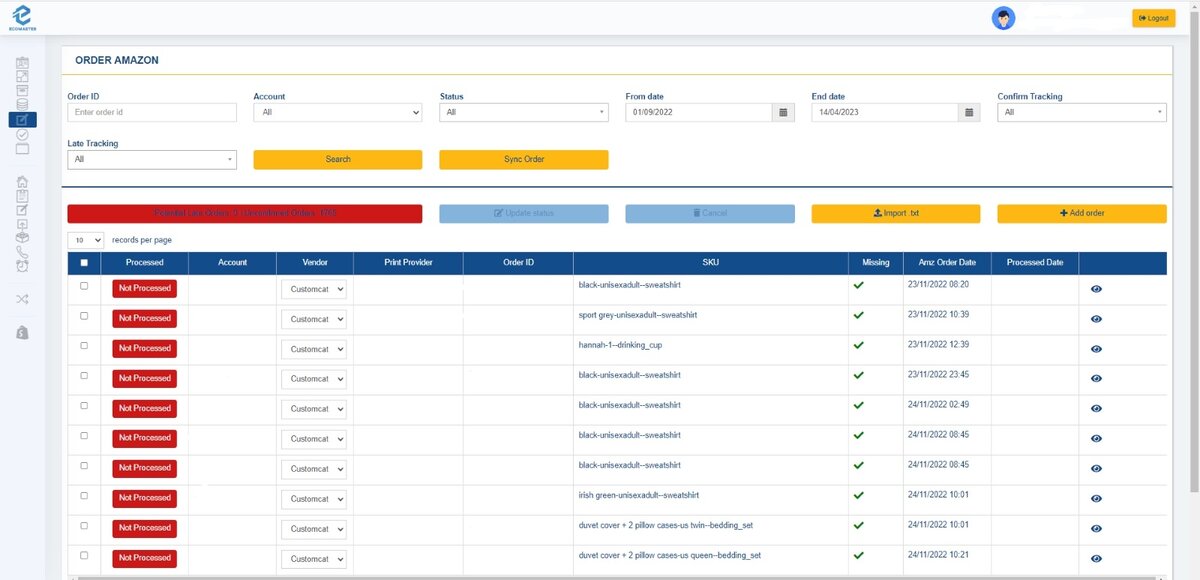Image resolution: width=1200 pixels, height=580 pixels.
Task: Sort by the Print Provider column header
Action: tap(408, 263)
